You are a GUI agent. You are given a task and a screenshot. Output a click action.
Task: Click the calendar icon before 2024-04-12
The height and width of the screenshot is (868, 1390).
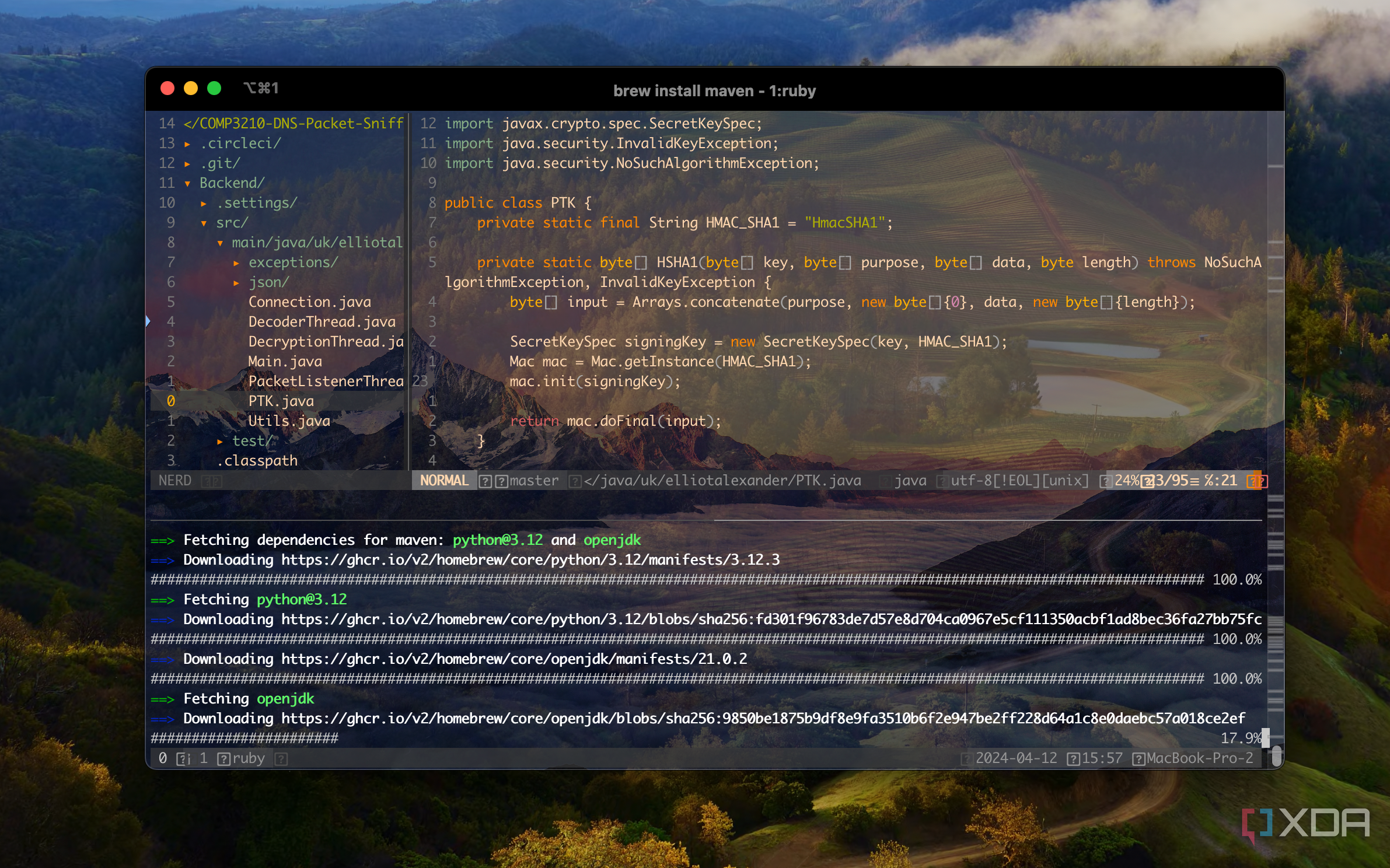(966, 758)
